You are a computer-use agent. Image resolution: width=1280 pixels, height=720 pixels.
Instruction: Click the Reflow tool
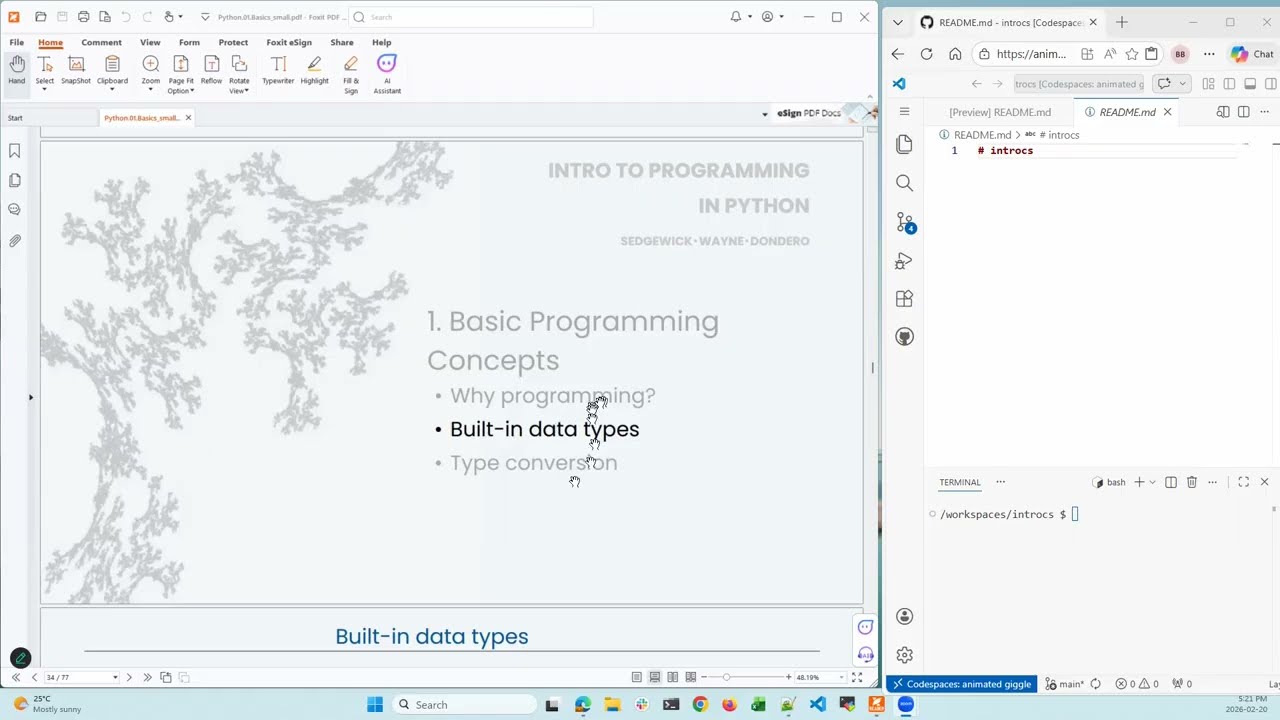coord(211,70)
